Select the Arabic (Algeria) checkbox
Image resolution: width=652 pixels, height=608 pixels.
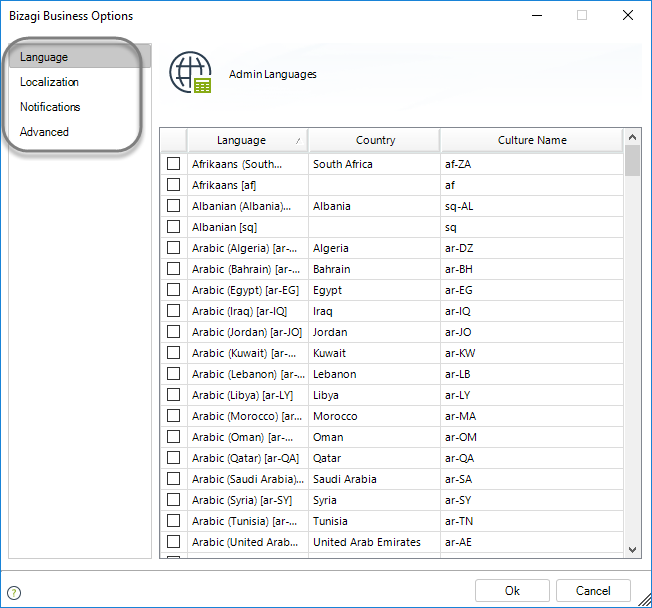coord(173,247)
